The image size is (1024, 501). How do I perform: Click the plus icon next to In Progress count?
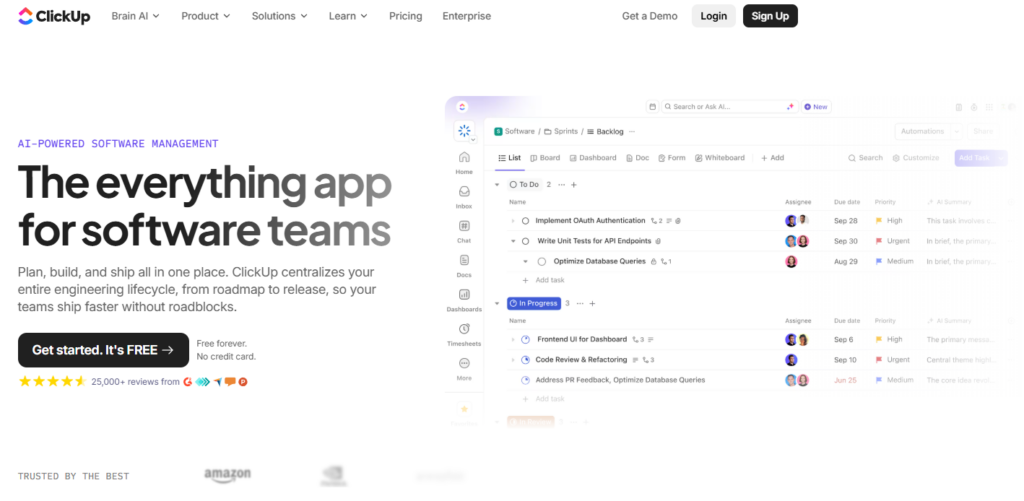[x=592, y=304]
